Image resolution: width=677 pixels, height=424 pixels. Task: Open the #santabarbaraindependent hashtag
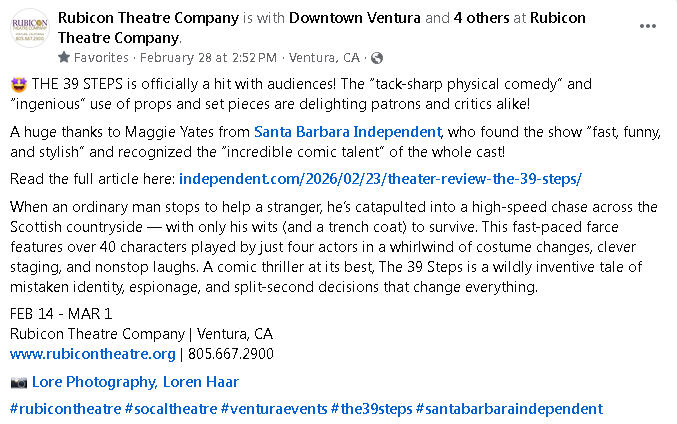509,408
